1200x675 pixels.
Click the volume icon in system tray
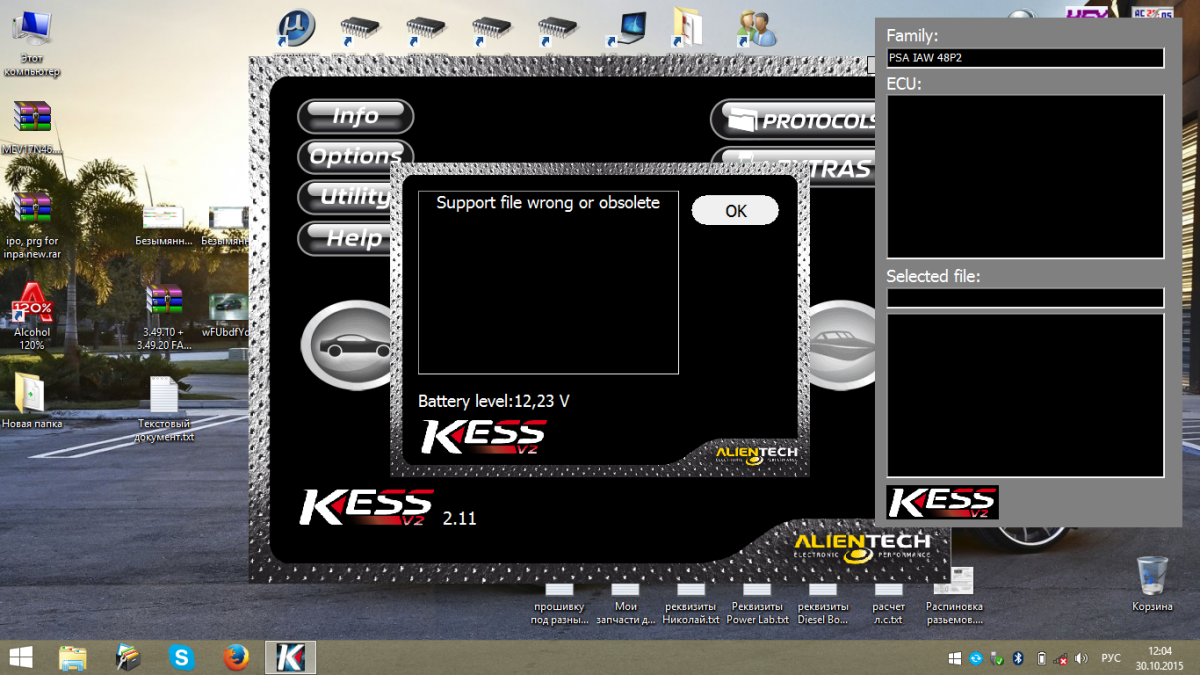coord(1081,658)
